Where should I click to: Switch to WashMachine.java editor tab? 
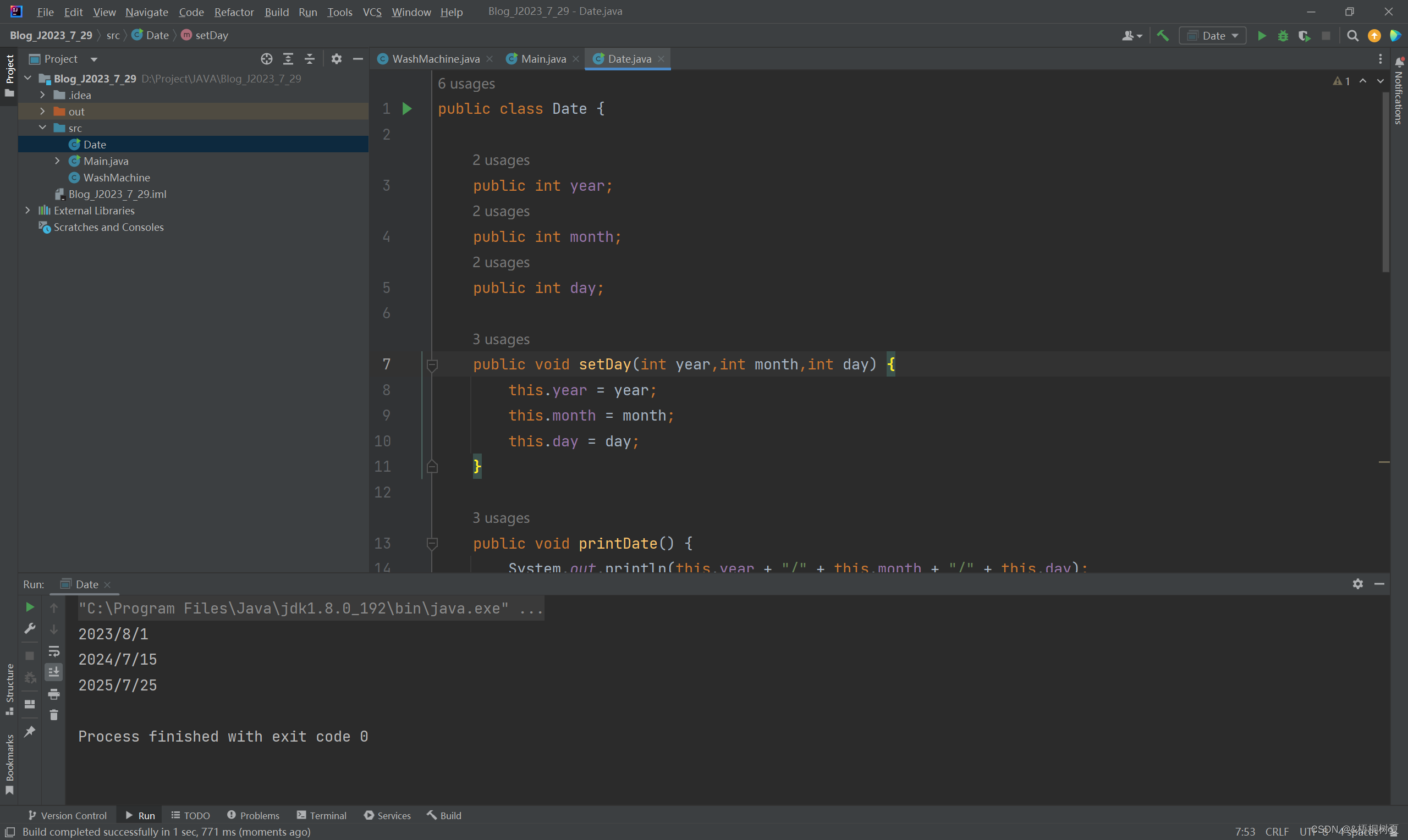[436, 59]
